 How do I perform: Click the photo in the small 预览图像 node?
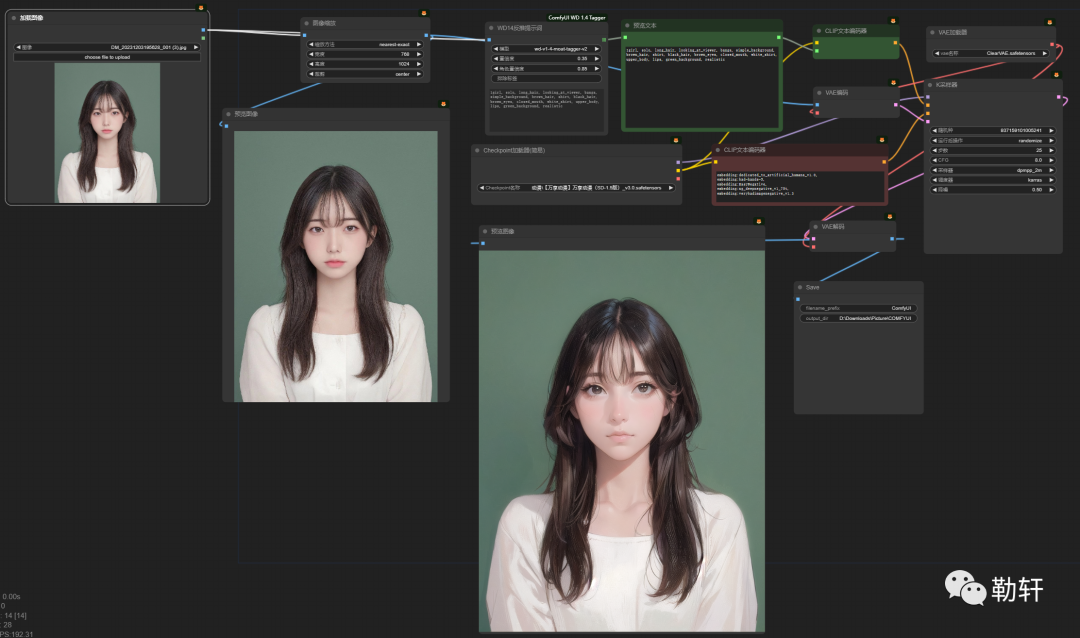(335, 266)
